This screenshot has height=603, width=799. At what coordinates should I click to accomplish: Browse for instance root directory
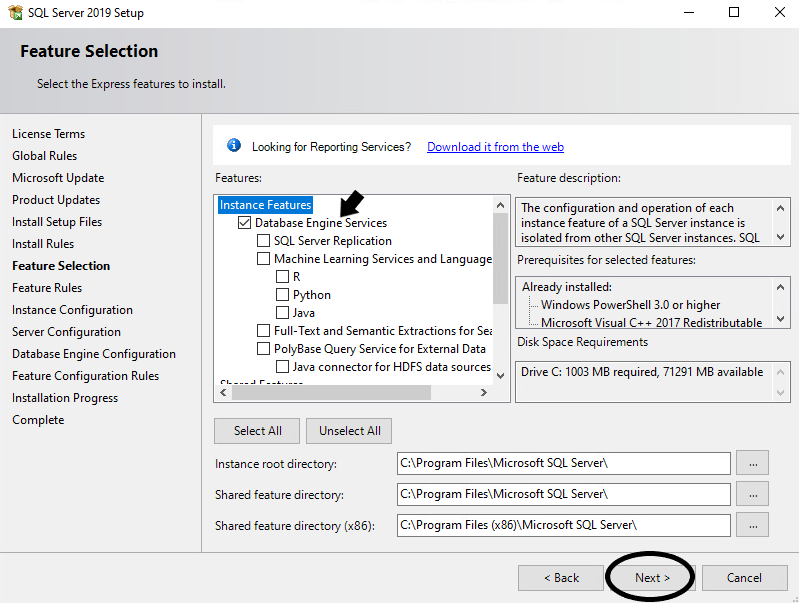tap(753, 463)
